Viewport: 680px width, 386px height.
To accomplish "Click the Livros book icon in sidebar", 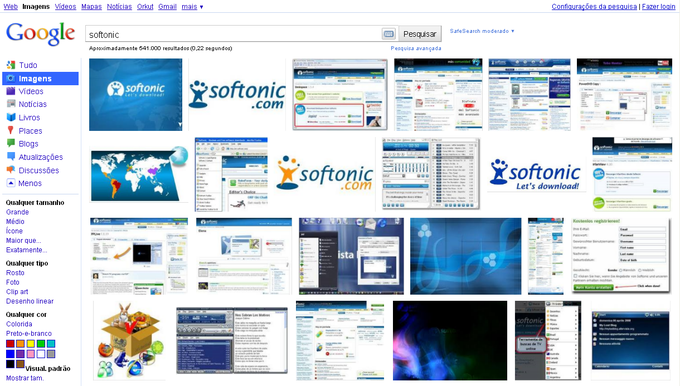I will [x=11, y=117].
